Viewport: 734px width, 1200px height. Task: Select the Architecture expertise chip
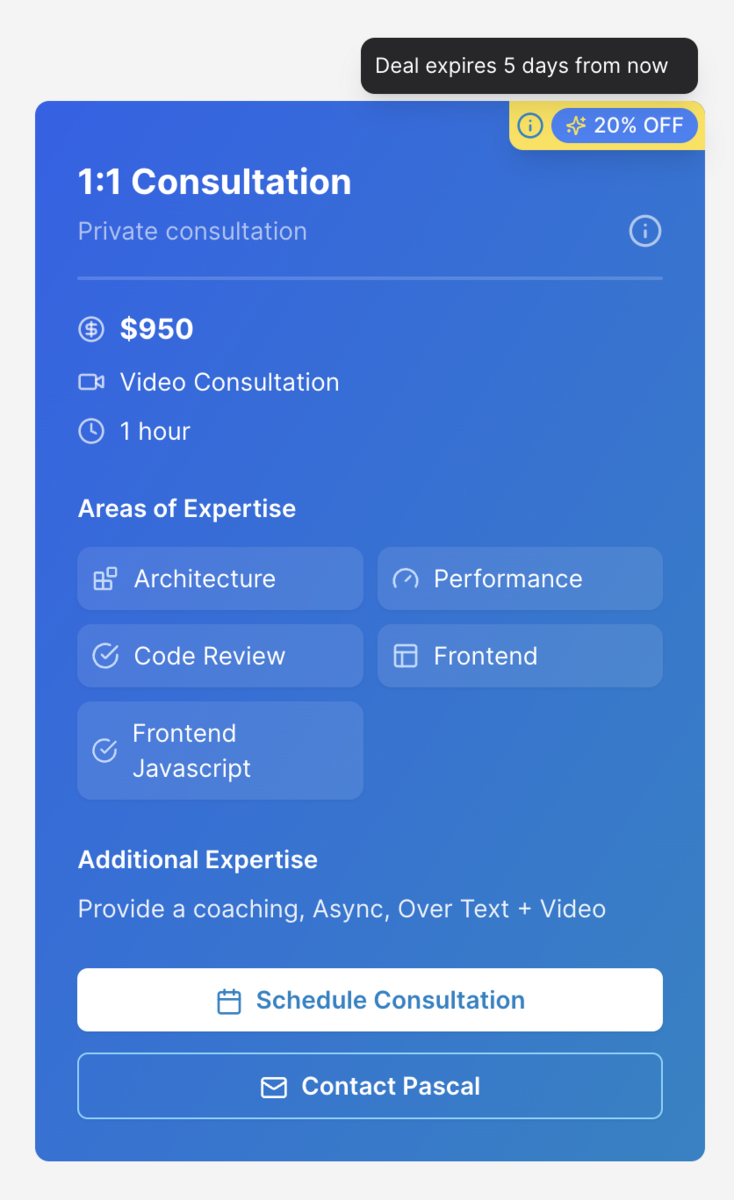click(x=220, y=579)
